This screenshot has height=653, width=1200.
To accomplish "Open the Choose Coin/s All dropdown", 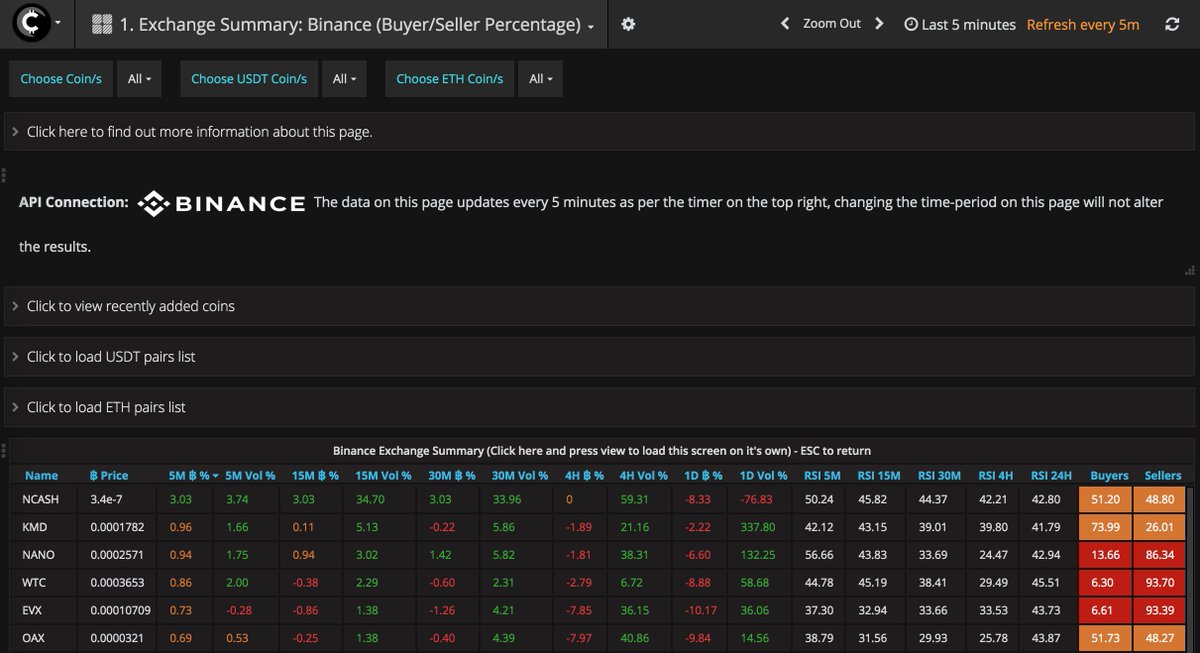I will pos(140,79).
